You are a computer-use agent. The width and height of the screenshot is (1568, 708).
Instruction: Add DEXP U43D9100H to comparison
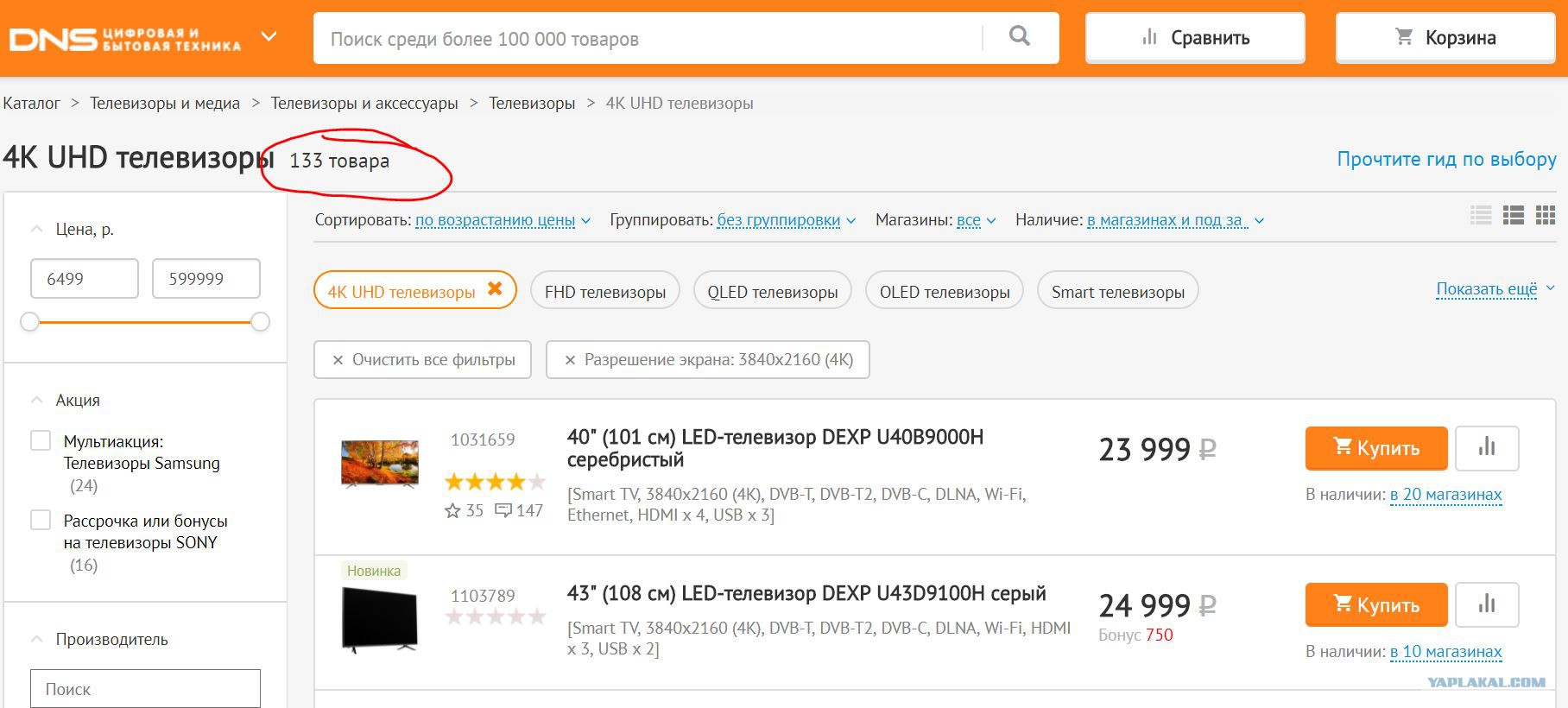tap(1487, 605)
